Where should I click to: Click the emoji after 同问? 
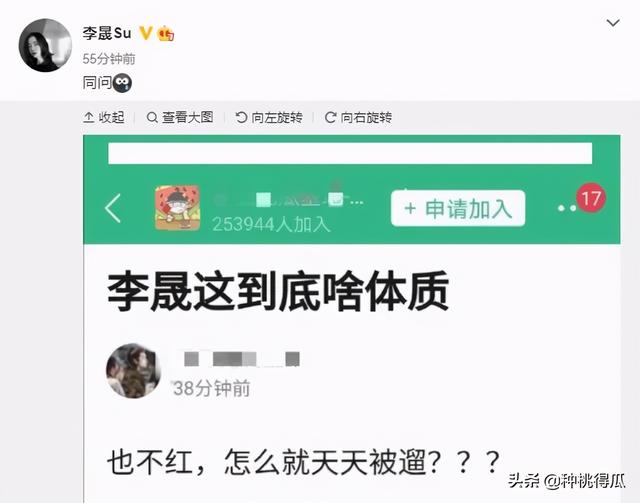click(122, 83)
